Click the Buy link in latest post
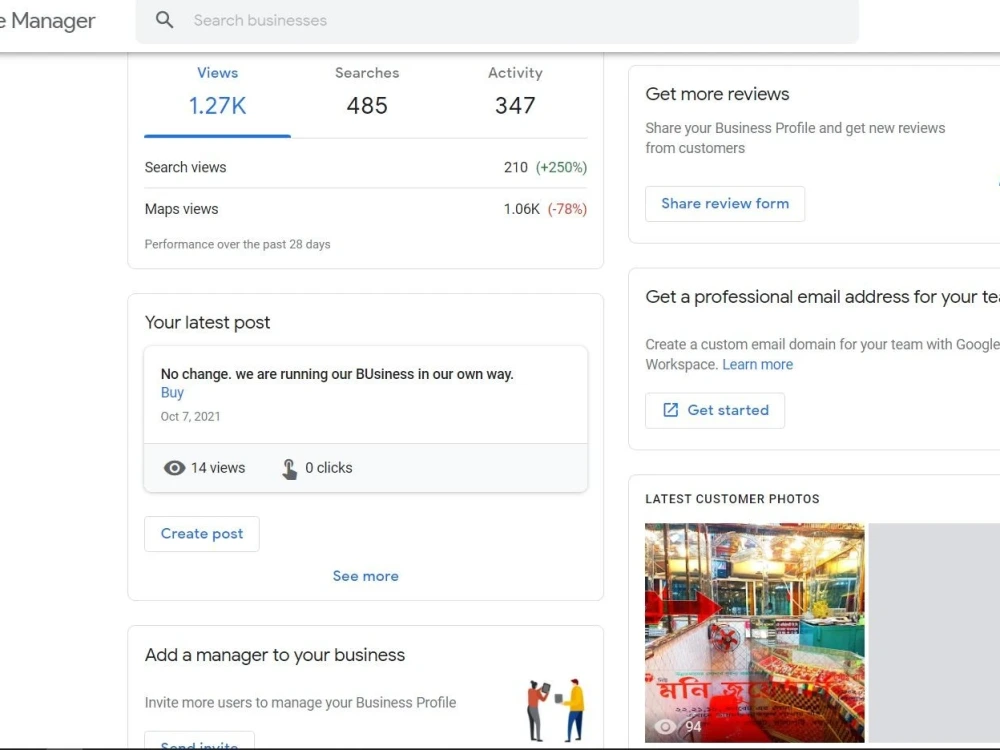This screenshot has height=750, width=1000. (x=172, y=393)
